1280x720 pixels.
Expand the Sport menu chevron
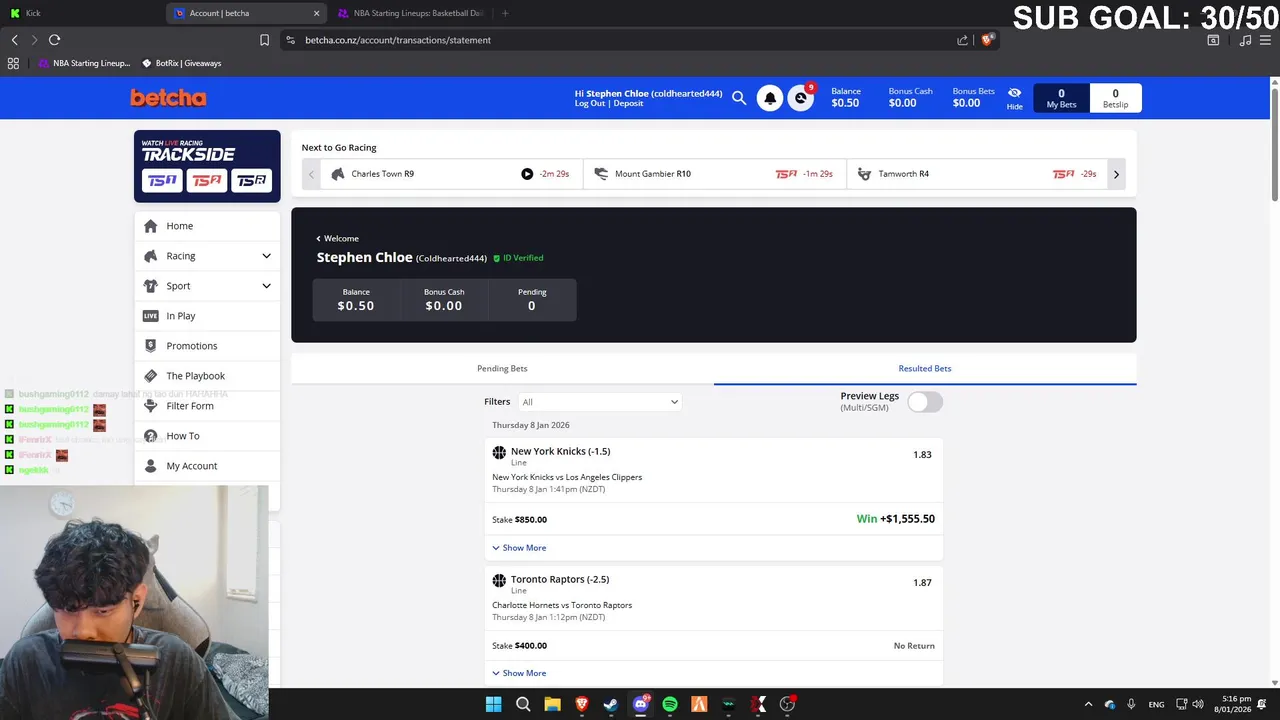(x=266, y=286)
